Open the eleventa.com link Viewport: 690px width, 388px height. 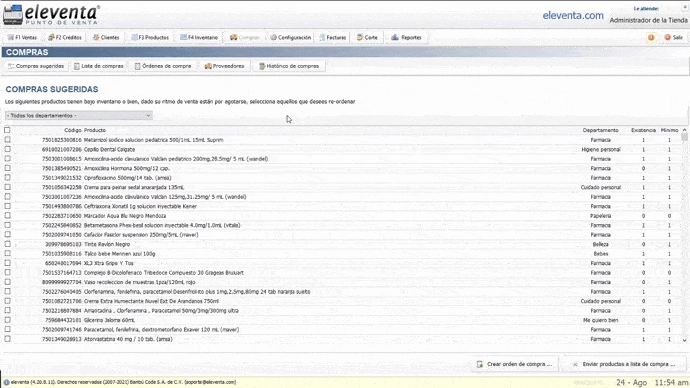point(573,15)
